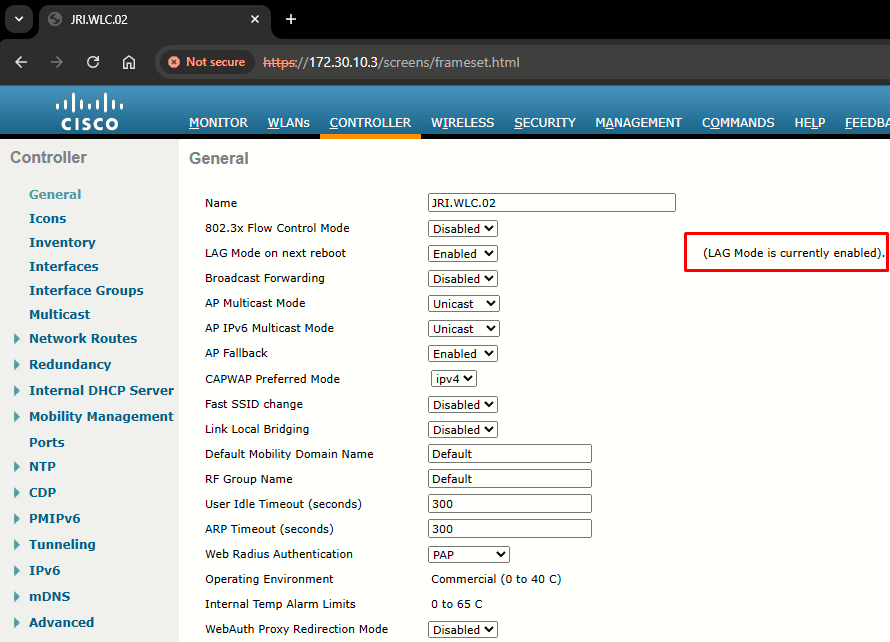Expand the mDNS arrow
The height and width of the screenshot is (642, 890).
[x=16, y=597]
